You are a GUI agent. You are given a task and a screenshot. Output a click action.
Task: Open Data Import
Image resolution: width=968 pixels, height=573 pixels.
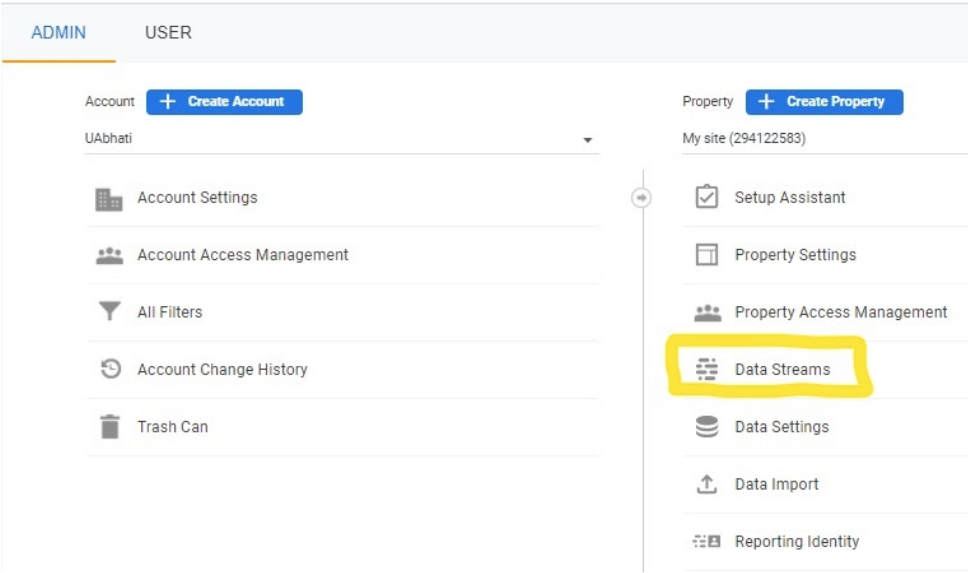pyautogui.click(x=777, y=484)
